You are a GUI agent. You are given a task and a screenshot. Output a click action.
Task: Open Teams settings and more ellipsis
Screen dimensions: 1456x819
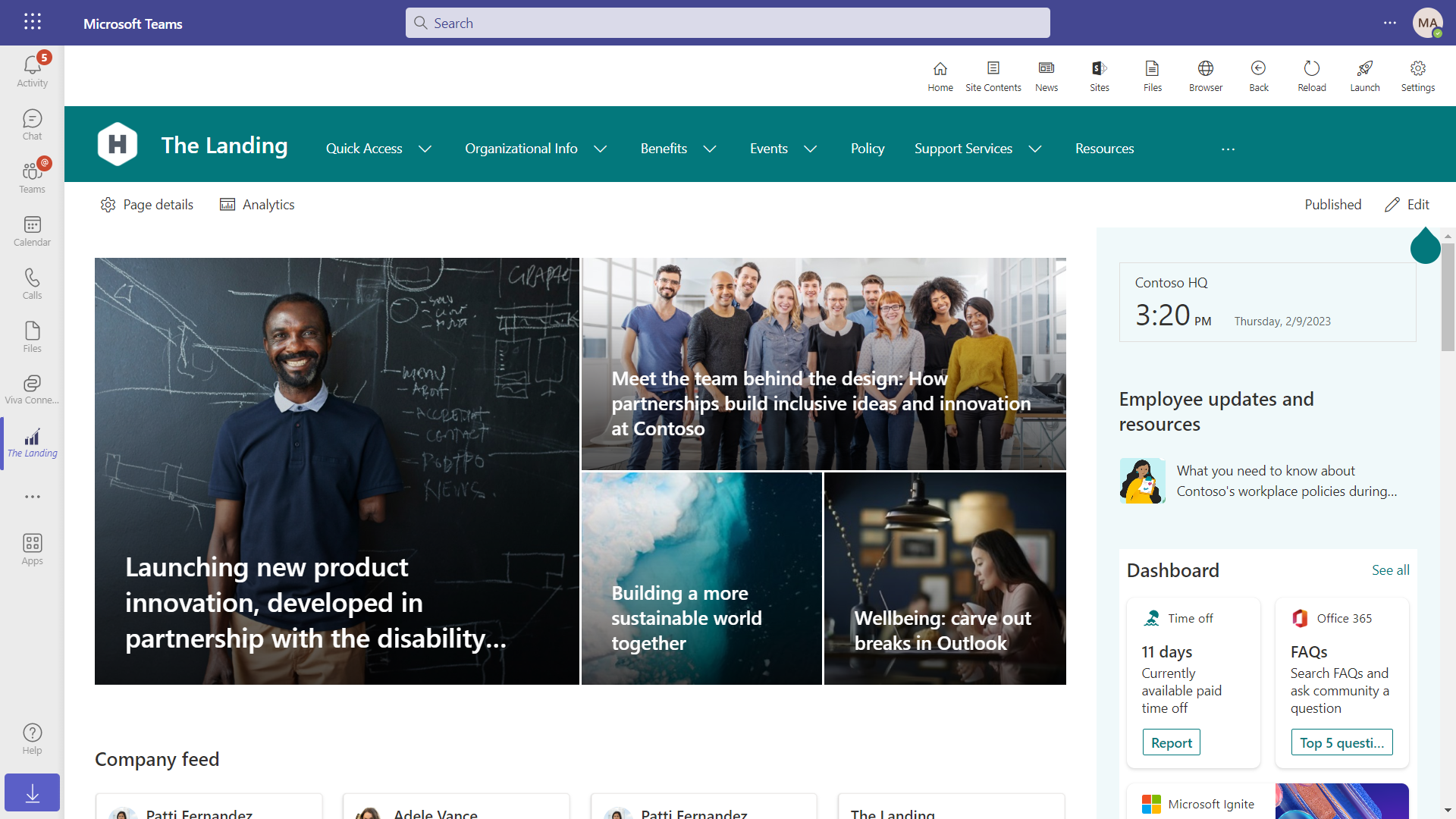pos(1389,23)
